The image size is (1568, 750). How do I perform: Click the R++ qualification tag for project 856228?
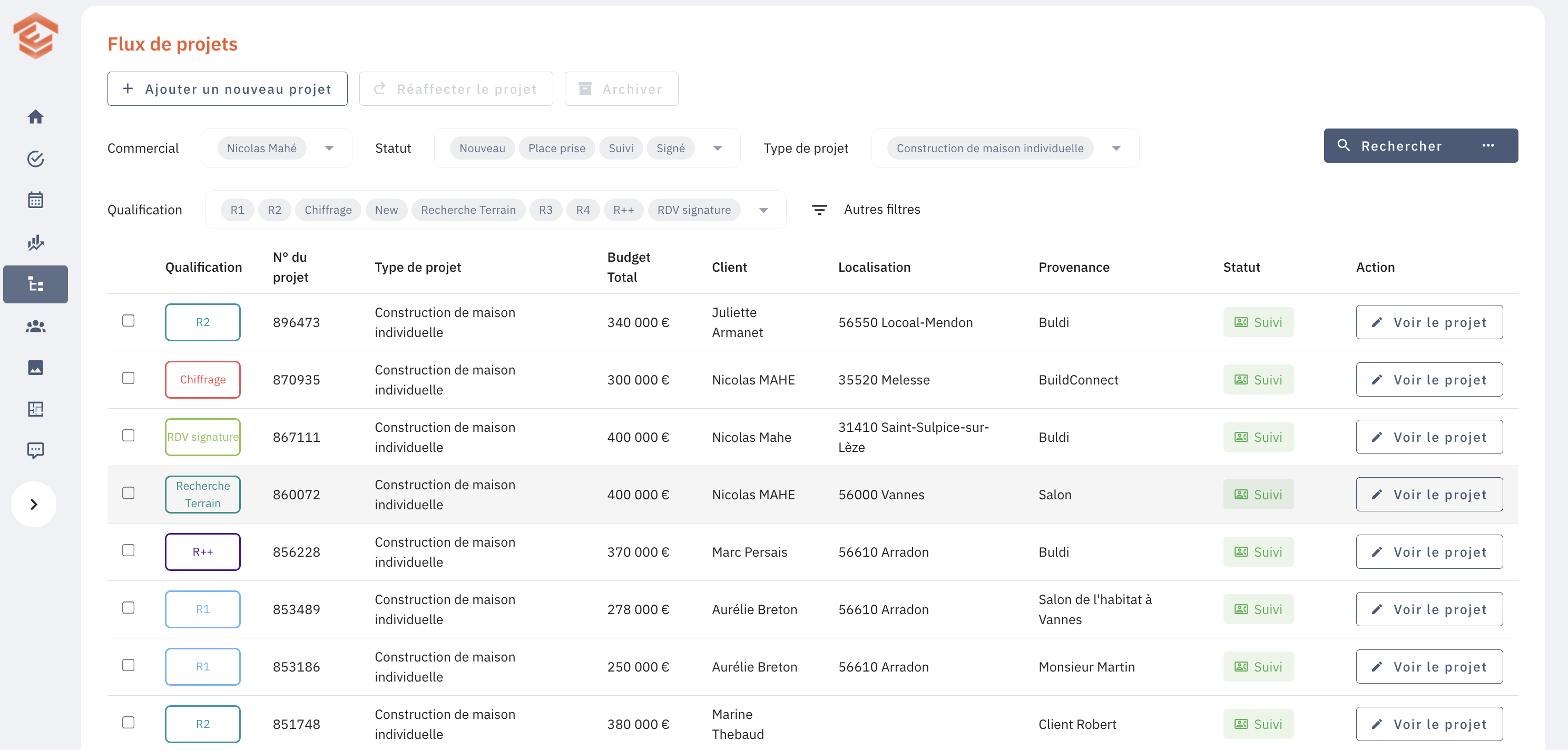(203, 552)
